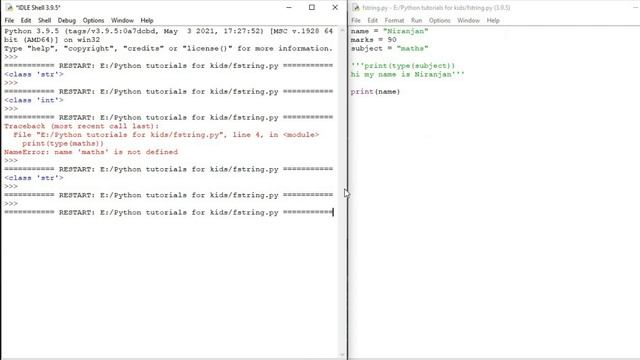This screenshot has height=360, width=640.
Task: Open Debug menu in IDLE Shell
Action: pos(67,20)
